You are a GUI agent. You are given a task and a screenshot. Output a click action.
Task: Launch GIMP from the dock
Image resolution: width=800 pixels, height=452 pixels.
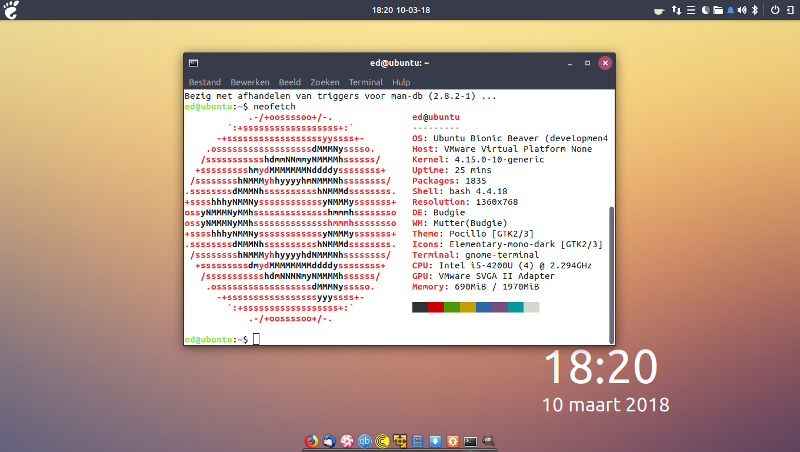[x=488, y=441]
